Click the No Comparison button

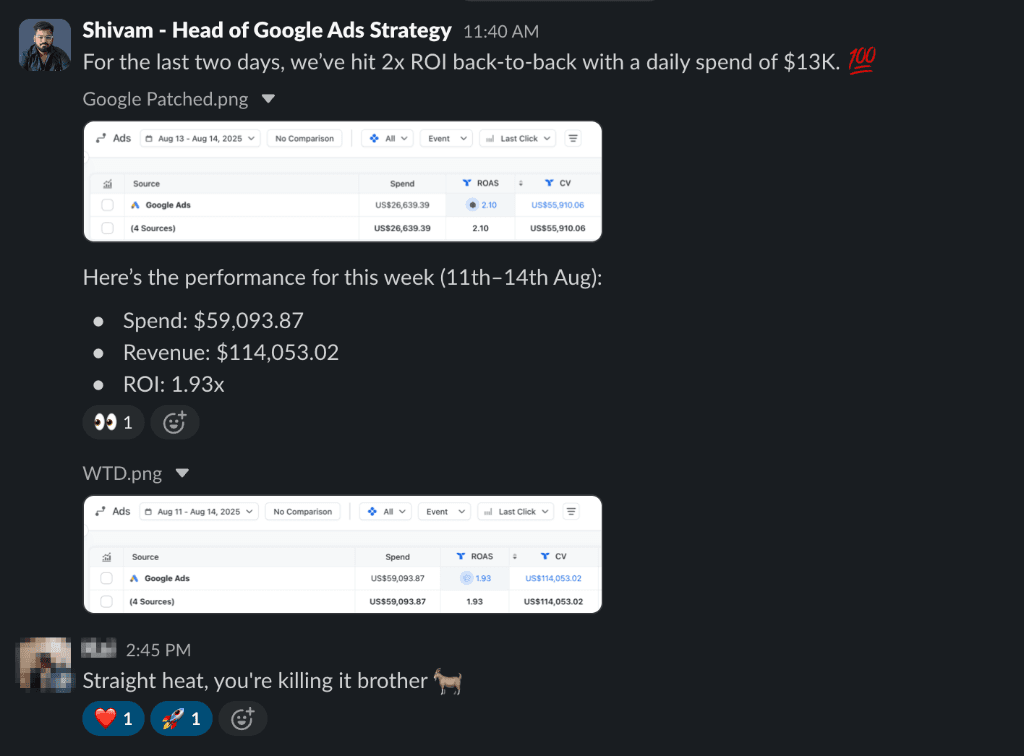[x=304, y=138]
